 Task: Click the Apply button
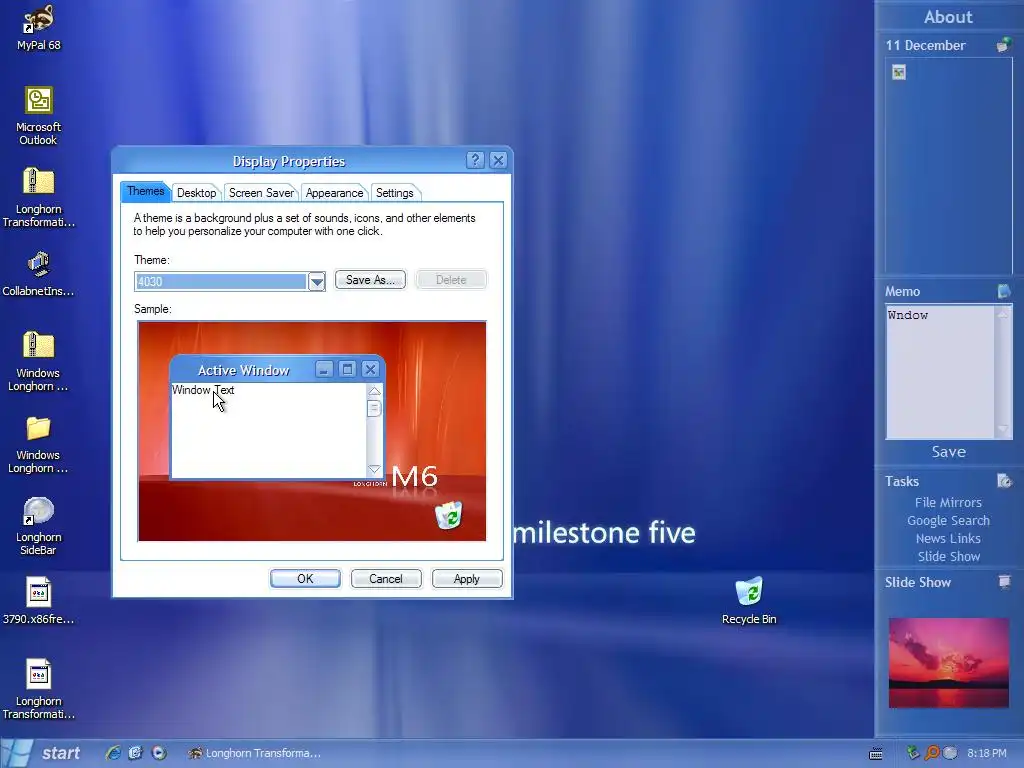tap(467, 579)
